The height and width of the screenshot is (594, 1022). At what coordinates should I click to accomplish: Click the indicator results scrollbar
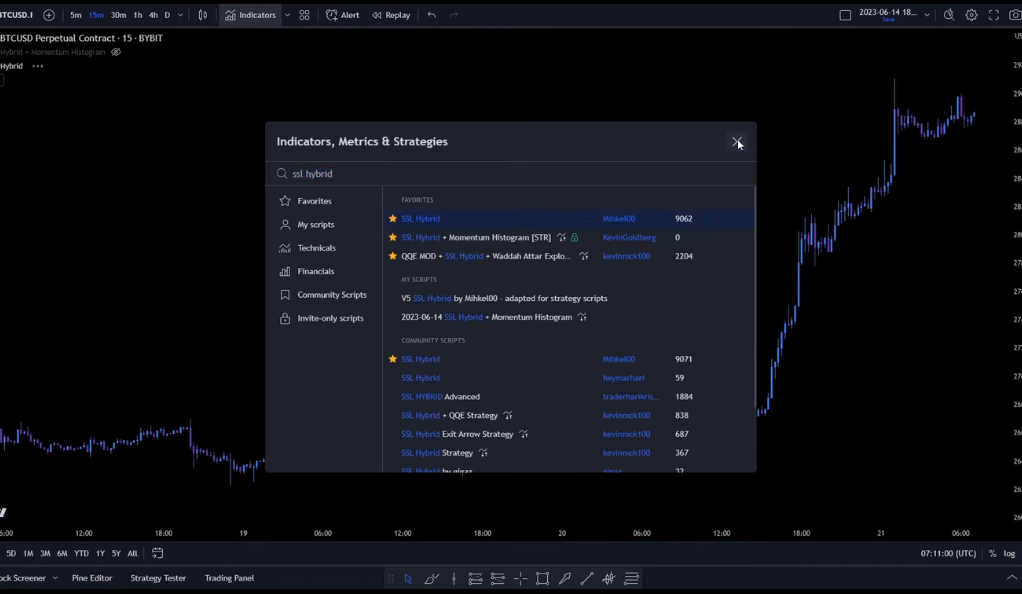point(754,297)
